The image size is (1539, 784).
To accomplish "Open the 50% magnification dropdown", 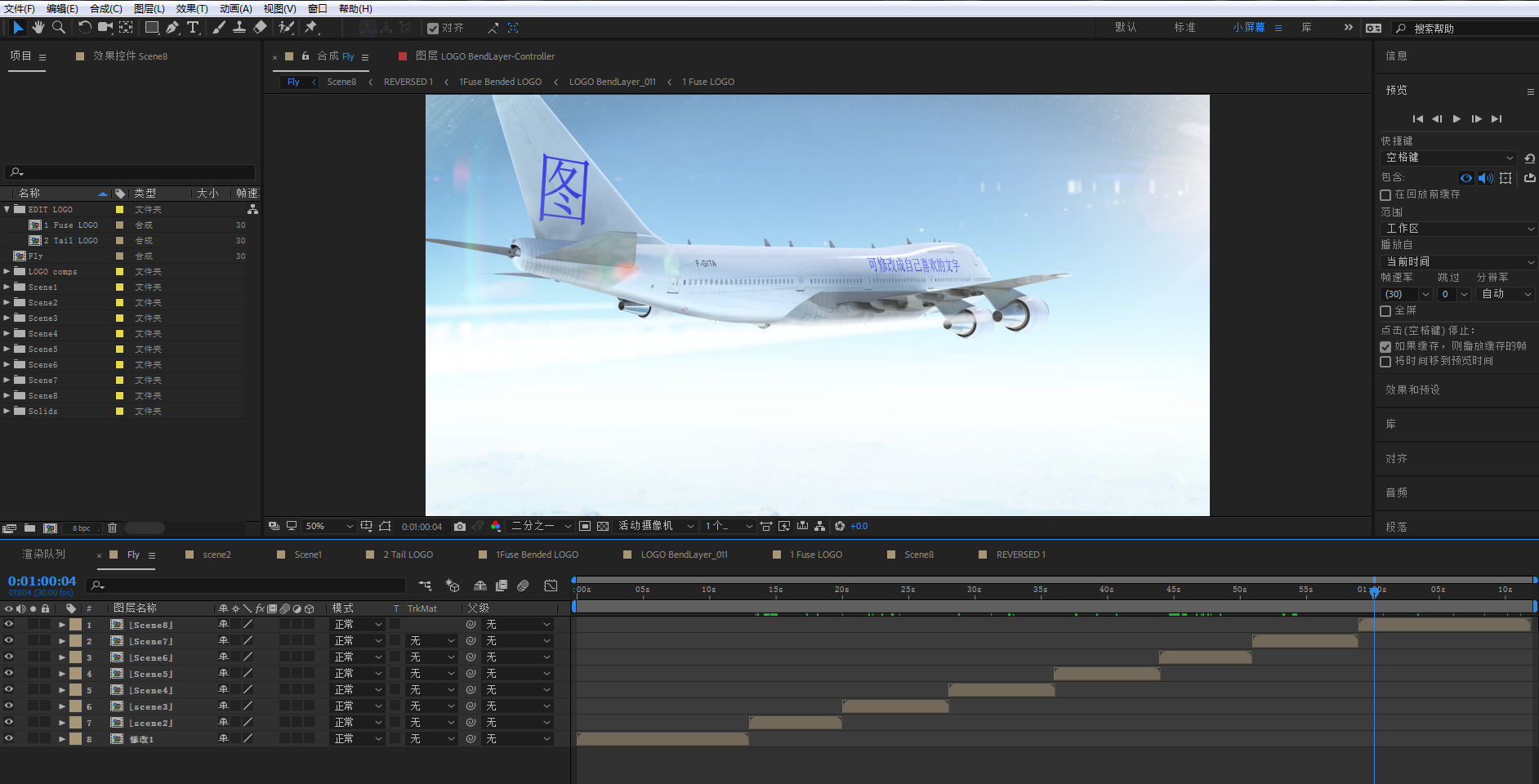I will tap(328, 527).
